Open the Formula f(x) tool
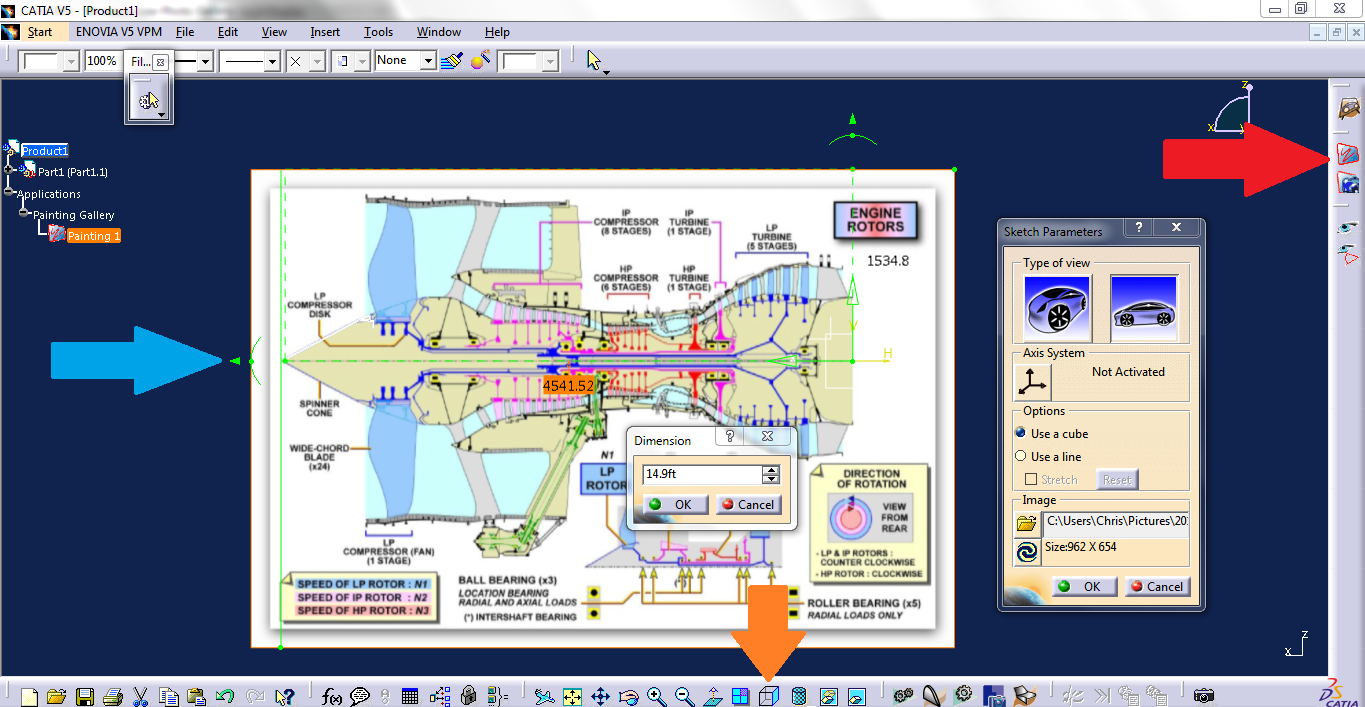 tap(333, 696)
